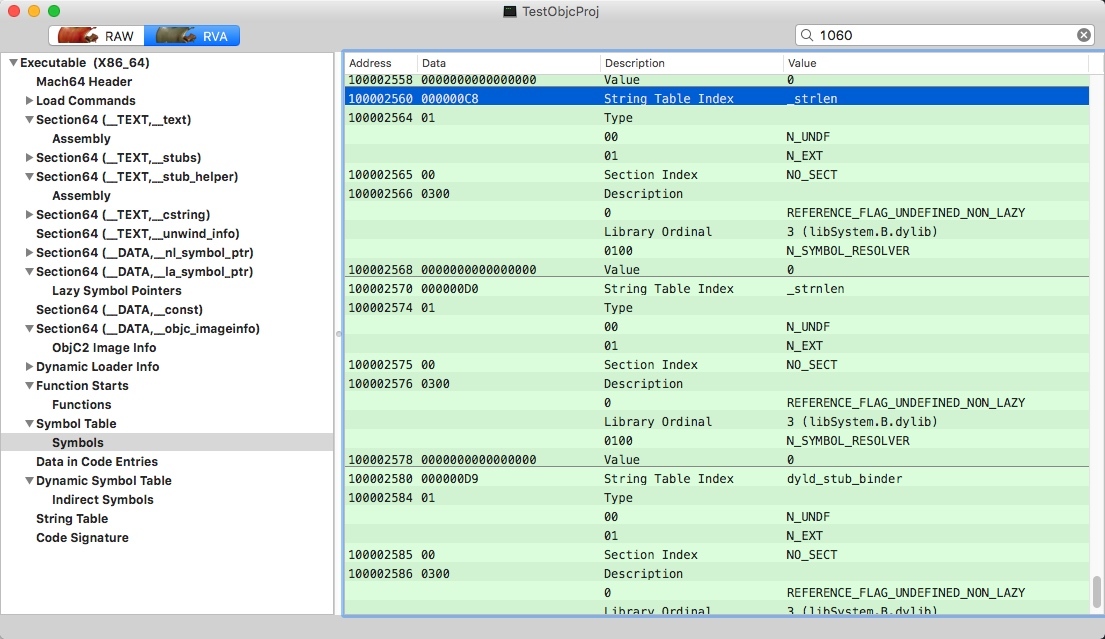The height and width of the screenshot is (639, 1105).
Task: Select Symbols under Symbol Table
Action: coord(78,443)
